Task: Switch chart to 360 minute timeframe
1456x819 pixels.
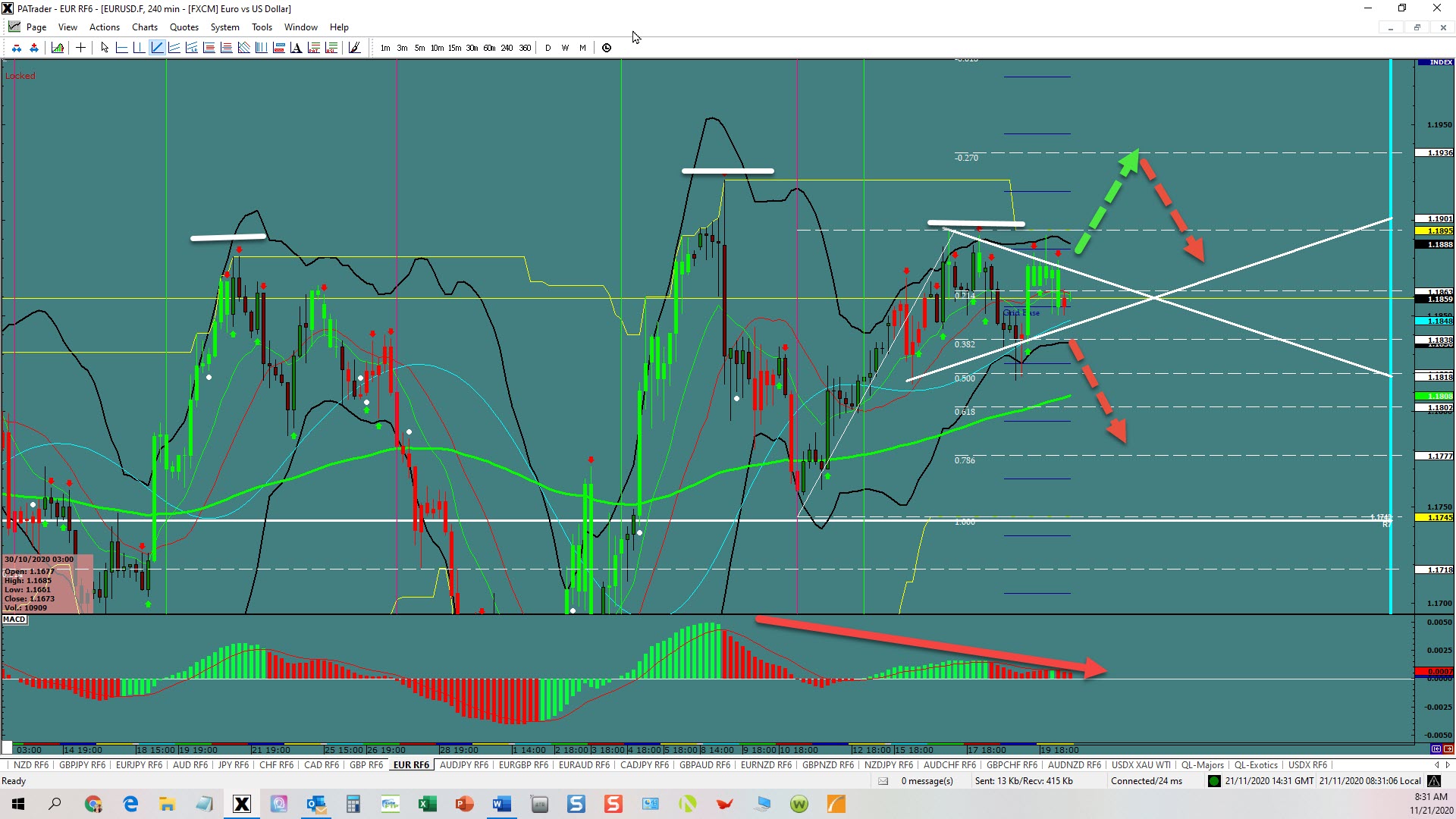Action: (525, 48)
